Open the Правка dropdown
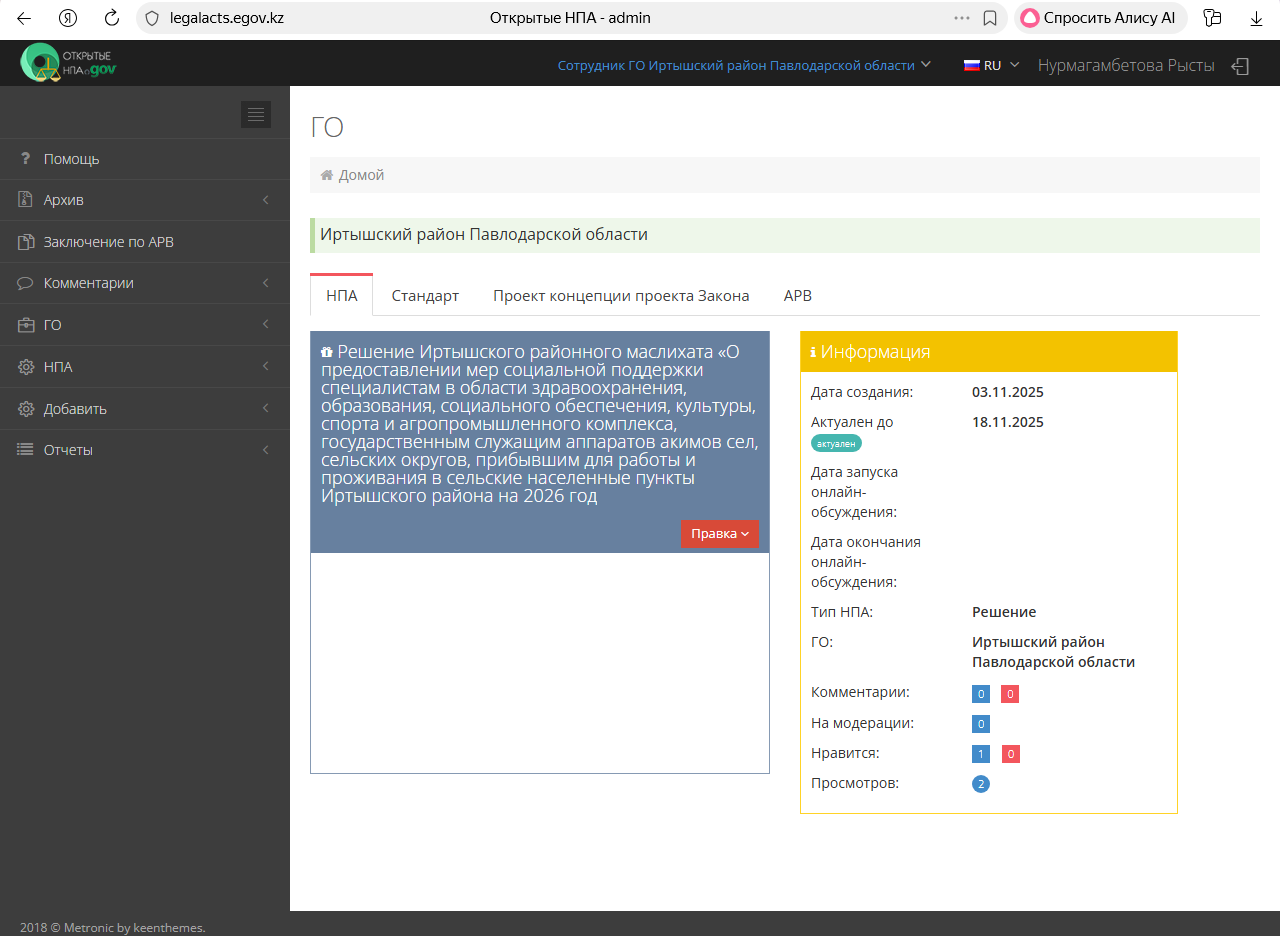Viewport: 1280px width, 936px height. 720,533
